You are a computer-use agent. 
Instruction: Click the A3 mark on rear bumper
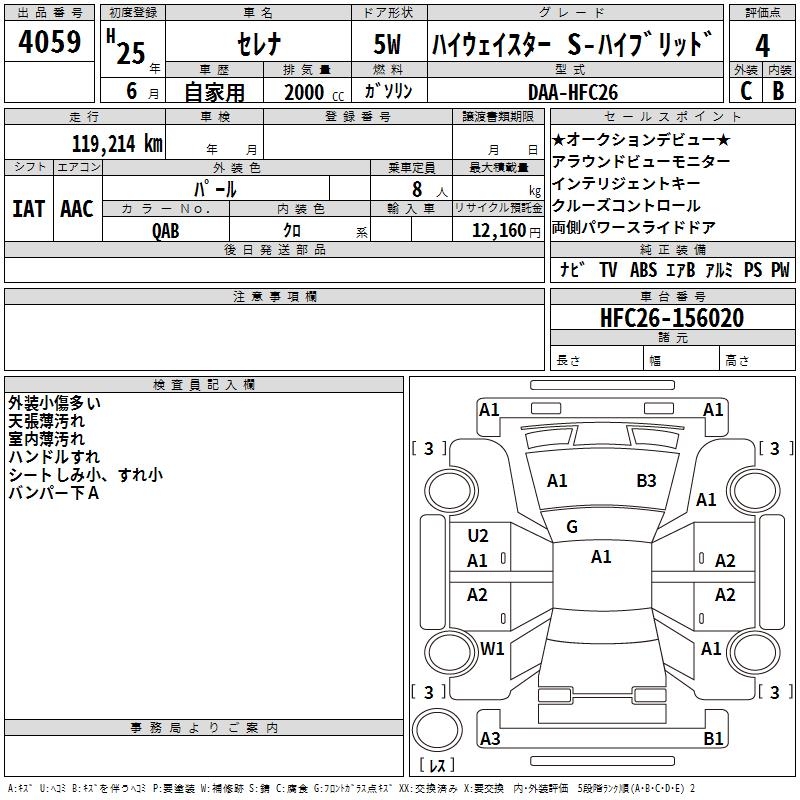click(490, 739)
